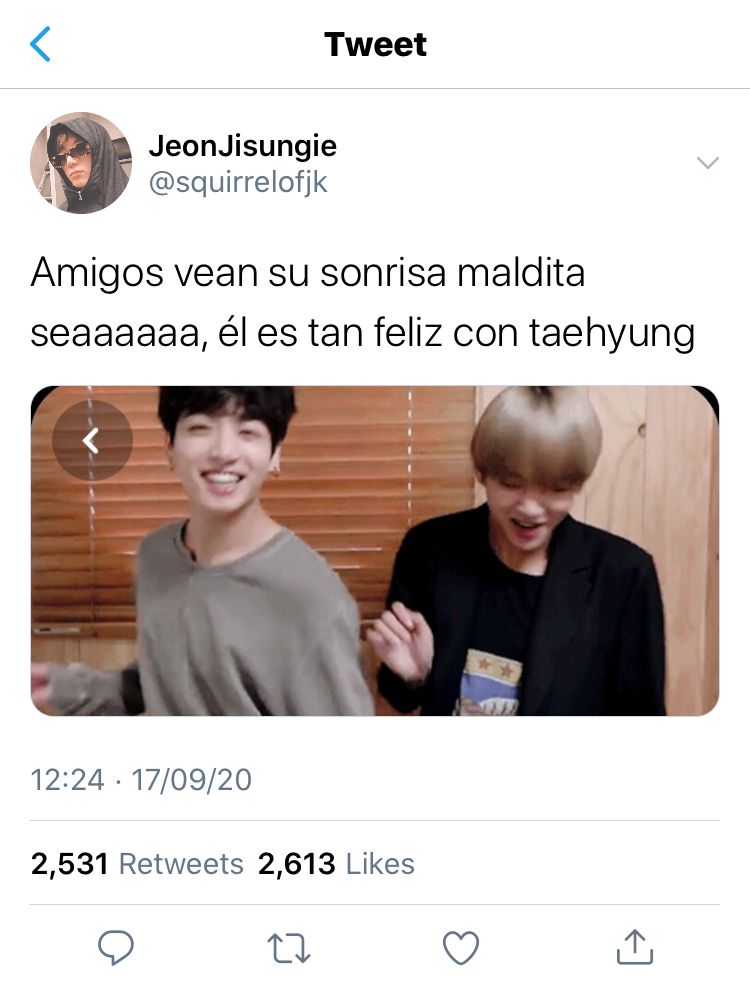Viewport: 750px width, 986px height.
Task: Tap the retweet arrows icon
Action: [x=289, y=948]
